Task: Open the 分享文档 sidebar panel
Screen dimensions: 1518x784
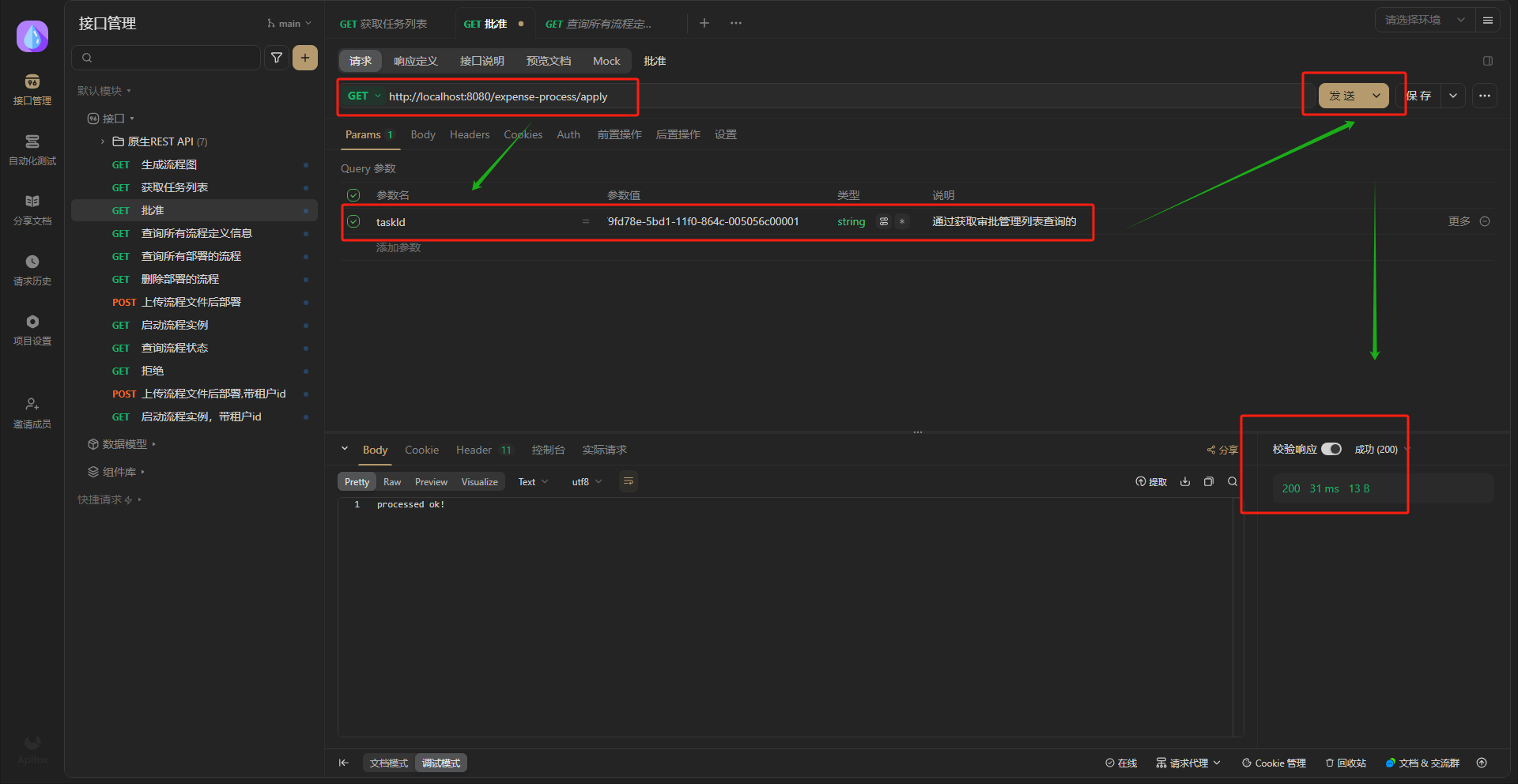Action: (32, 209)
